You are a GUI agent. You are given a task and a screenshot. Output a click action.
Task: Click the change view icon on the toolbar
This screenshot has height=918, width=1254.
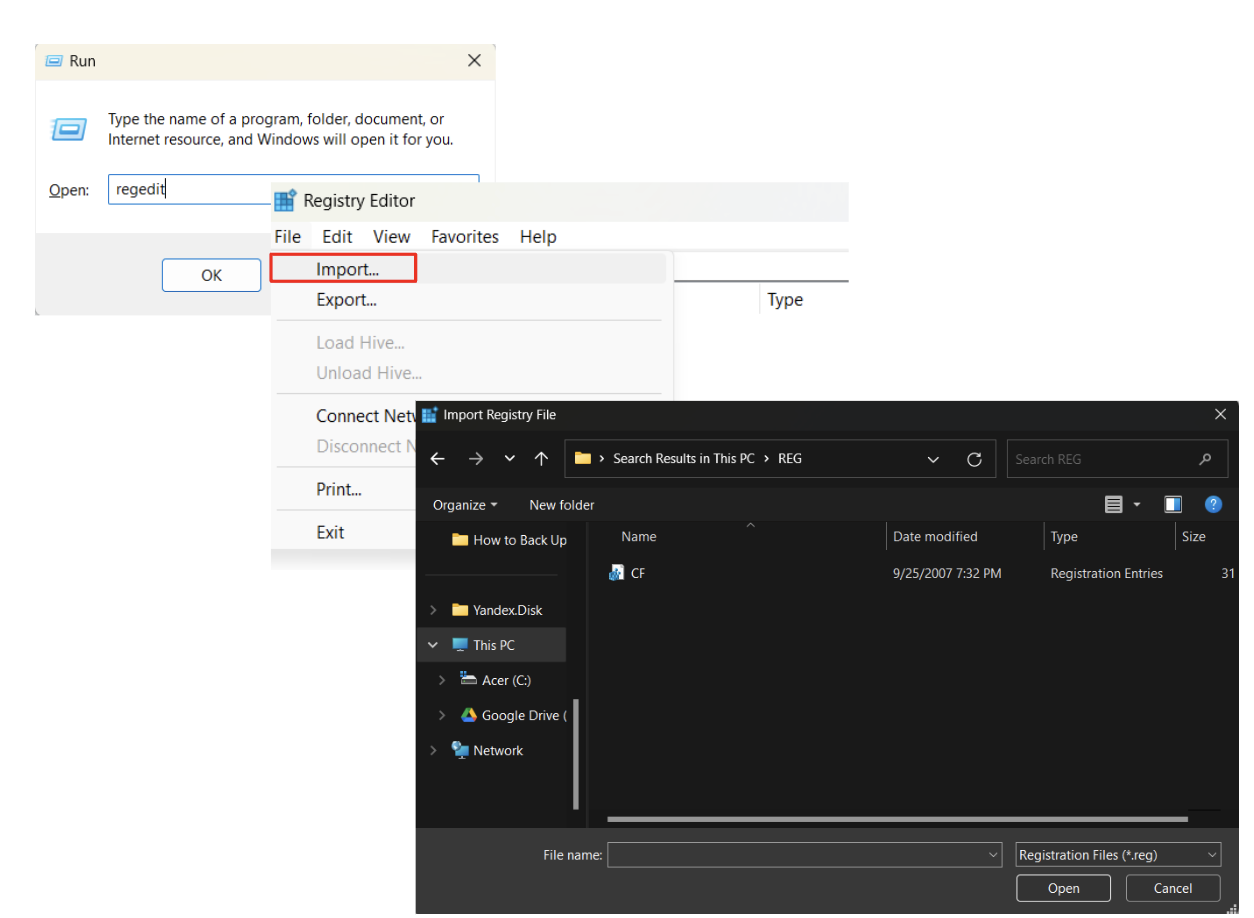tap(1114, 504)
